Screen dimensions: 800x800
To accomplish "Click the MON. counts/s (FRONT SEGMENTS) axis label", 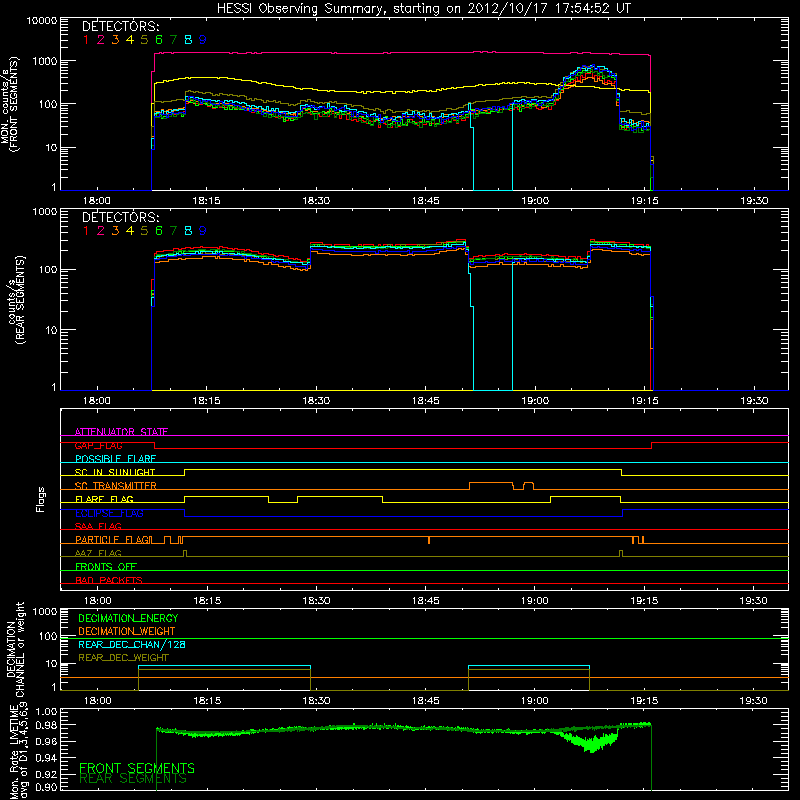I will pos(9,105).
